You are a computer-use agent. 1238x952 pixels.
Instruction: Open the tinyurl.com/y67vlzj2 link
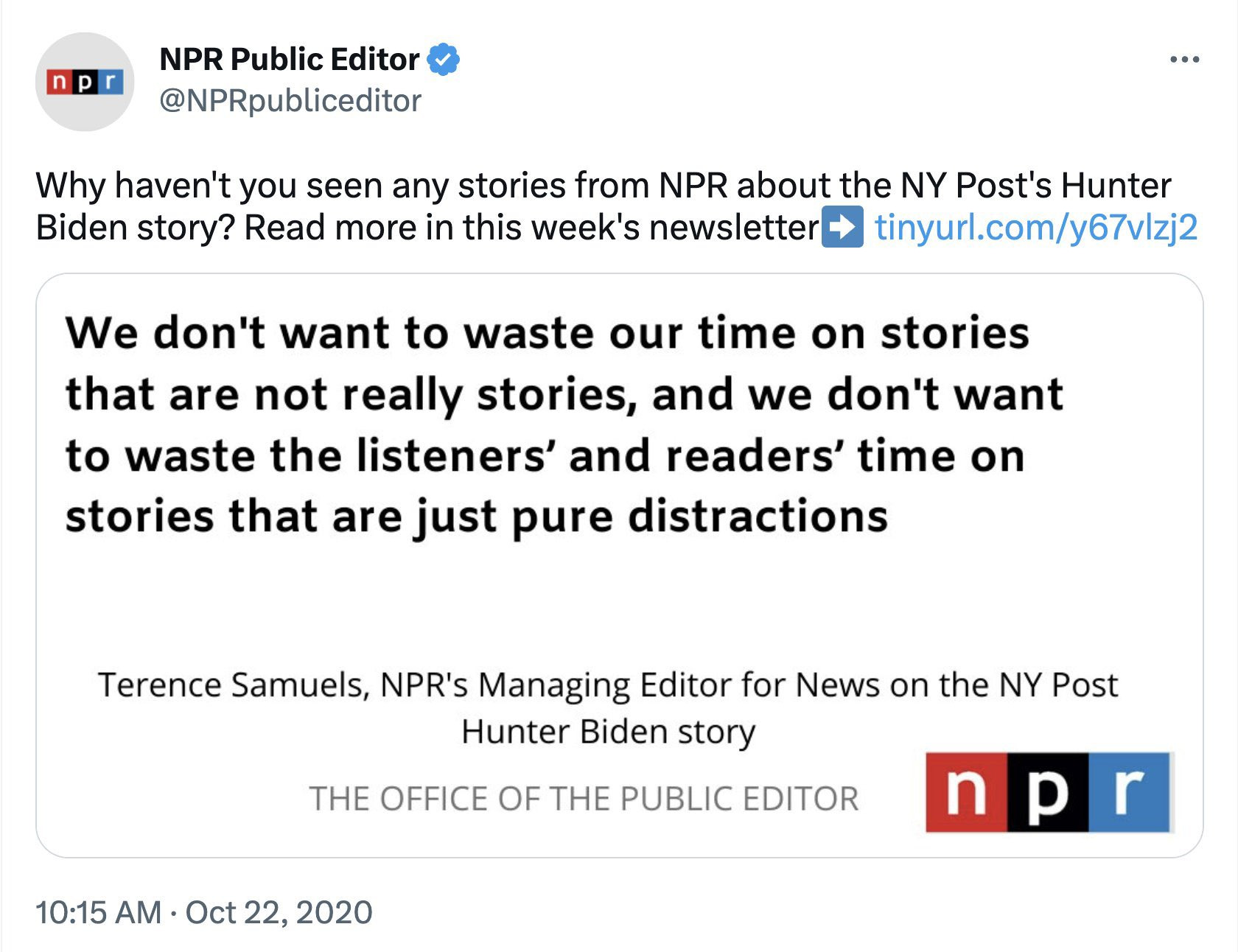click(1035, 228)
